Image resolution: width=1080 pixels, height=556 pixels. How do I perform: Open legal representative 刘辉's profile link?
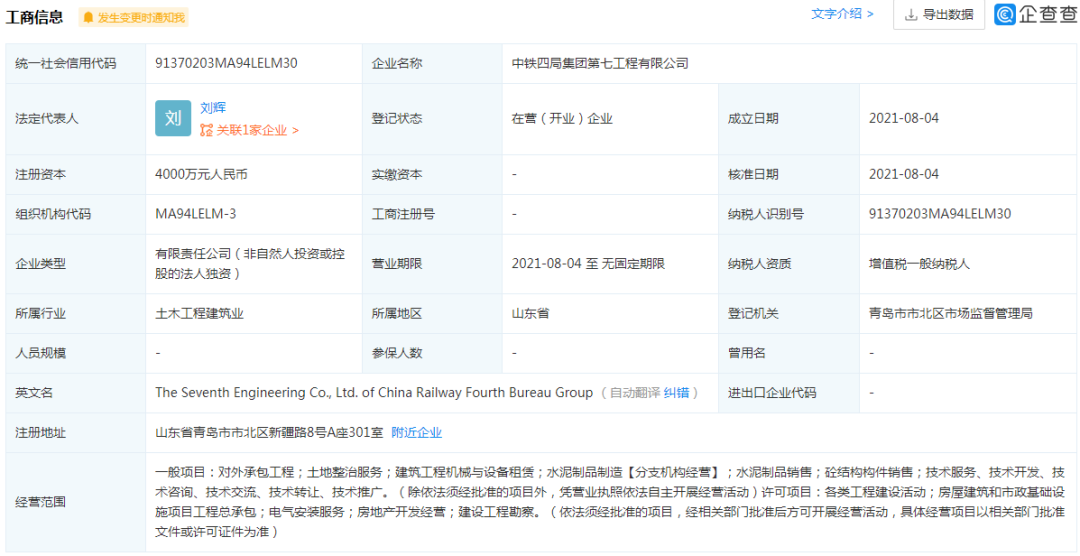tap(213, 107)
